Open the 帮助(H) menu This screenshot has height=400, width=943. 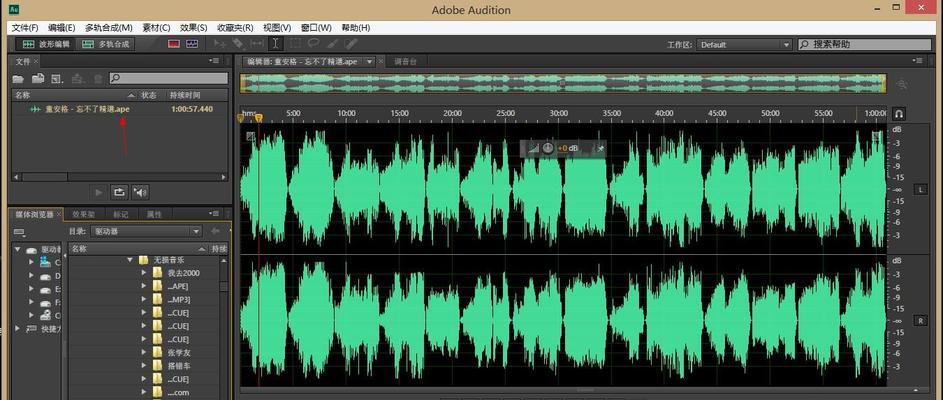pos(355,28)
